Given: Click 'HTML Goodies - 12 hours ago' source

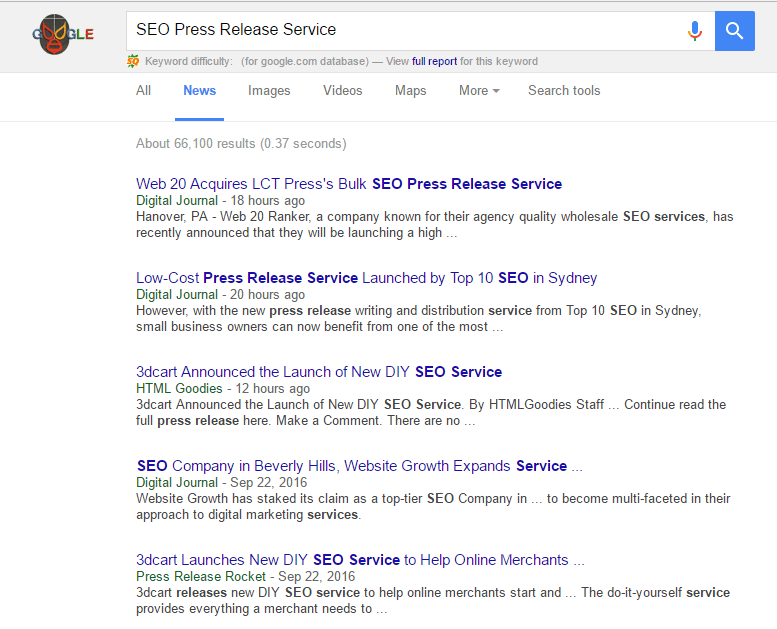Looking at the screenshot, I should (x=223, y=389).
